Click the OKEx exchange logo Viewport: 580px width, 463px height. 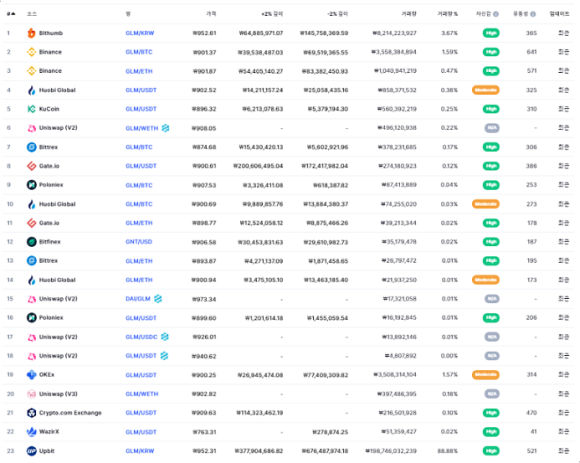tap(31, 375)
